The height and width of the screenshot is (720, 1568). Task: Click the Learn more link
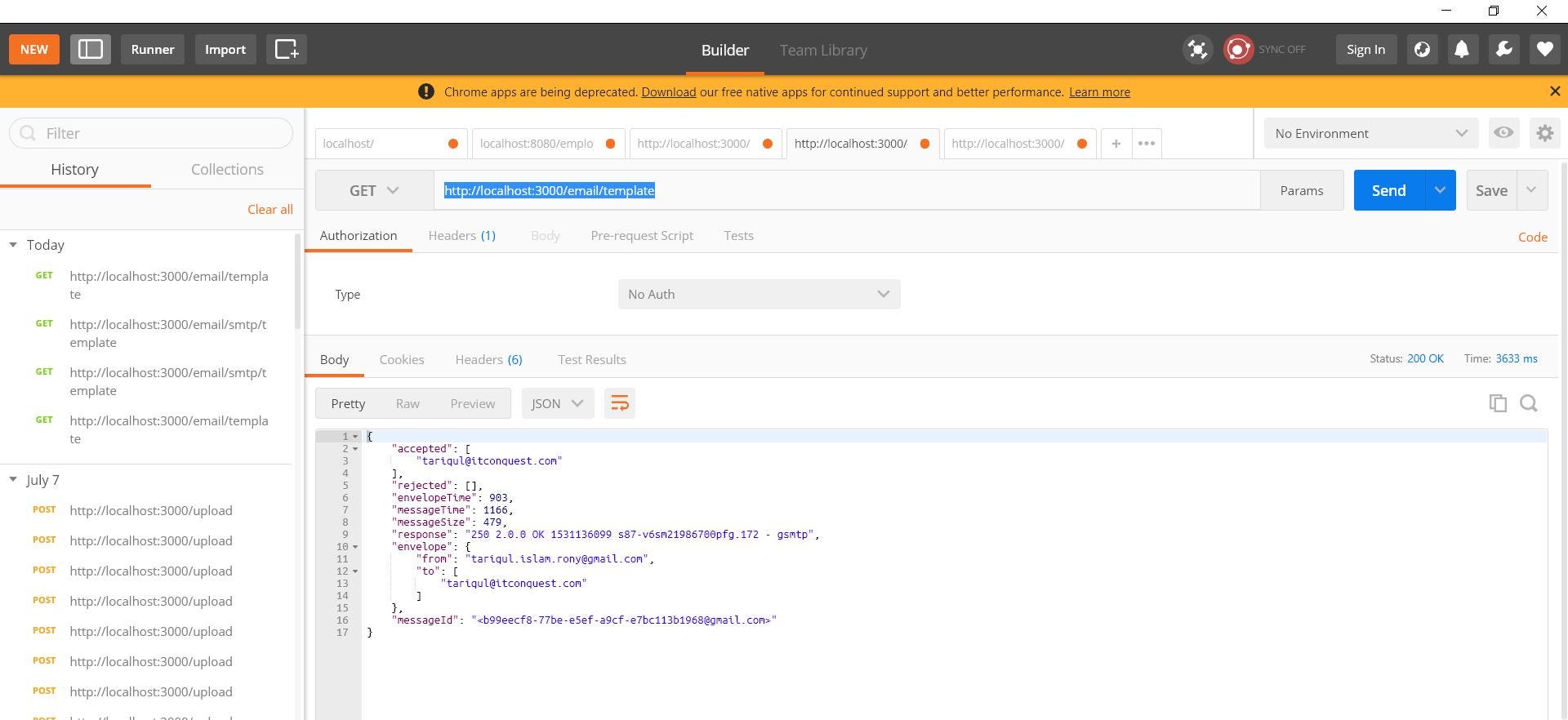click(1099, 92)
